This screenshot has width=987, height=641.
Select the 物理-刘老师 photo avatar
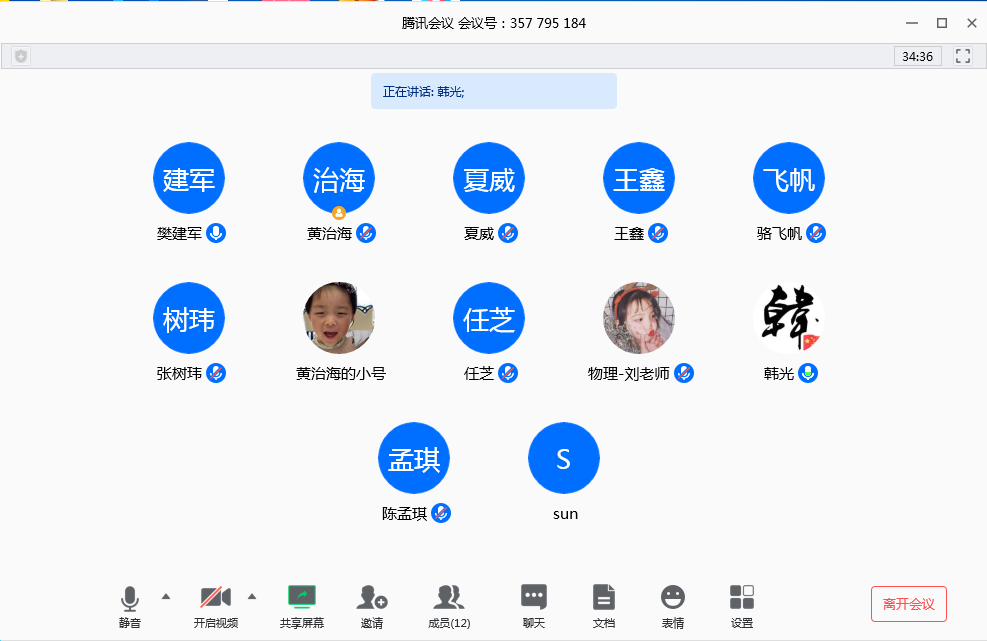pyautogui.click(x=639, y=318)
